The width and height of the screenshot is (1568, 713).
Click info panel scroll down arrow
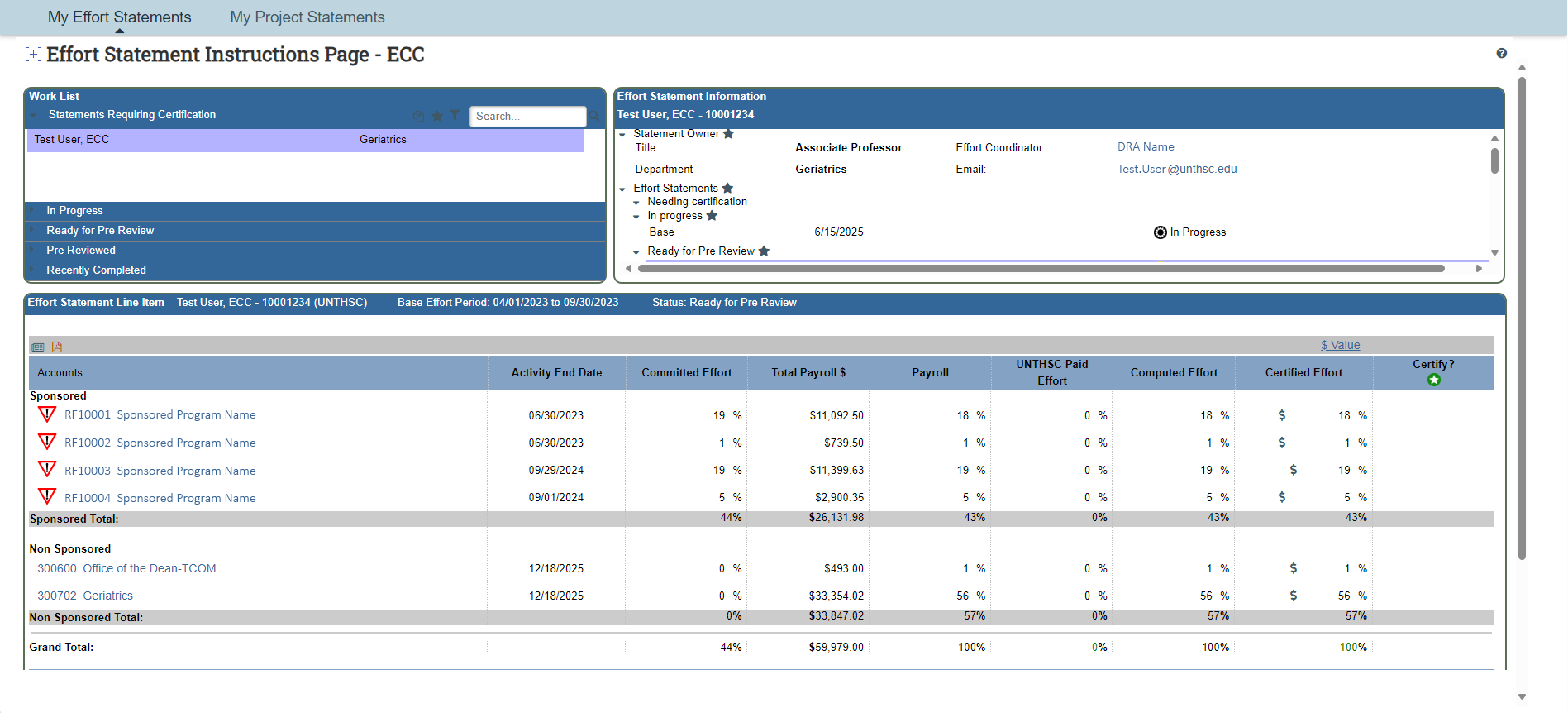point(1494,253)
